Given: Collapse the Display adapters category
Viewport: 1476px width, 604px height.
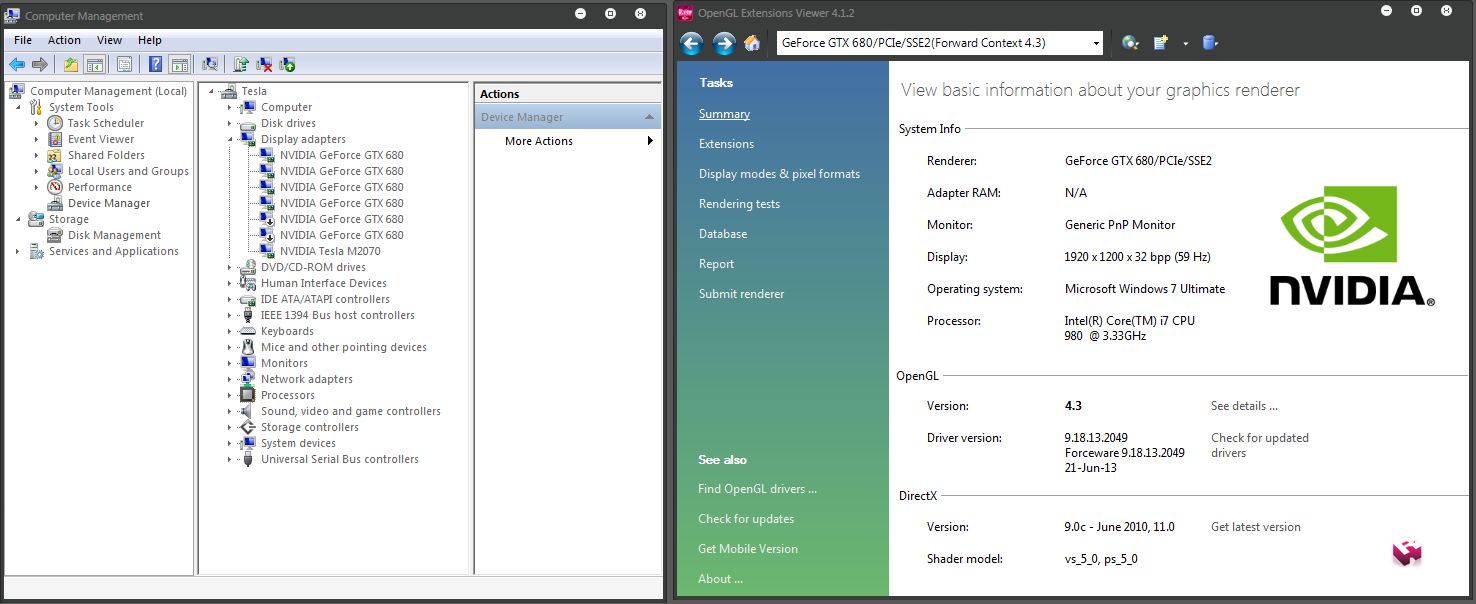Looking at the screenshot, I should (x=230, y=139).
